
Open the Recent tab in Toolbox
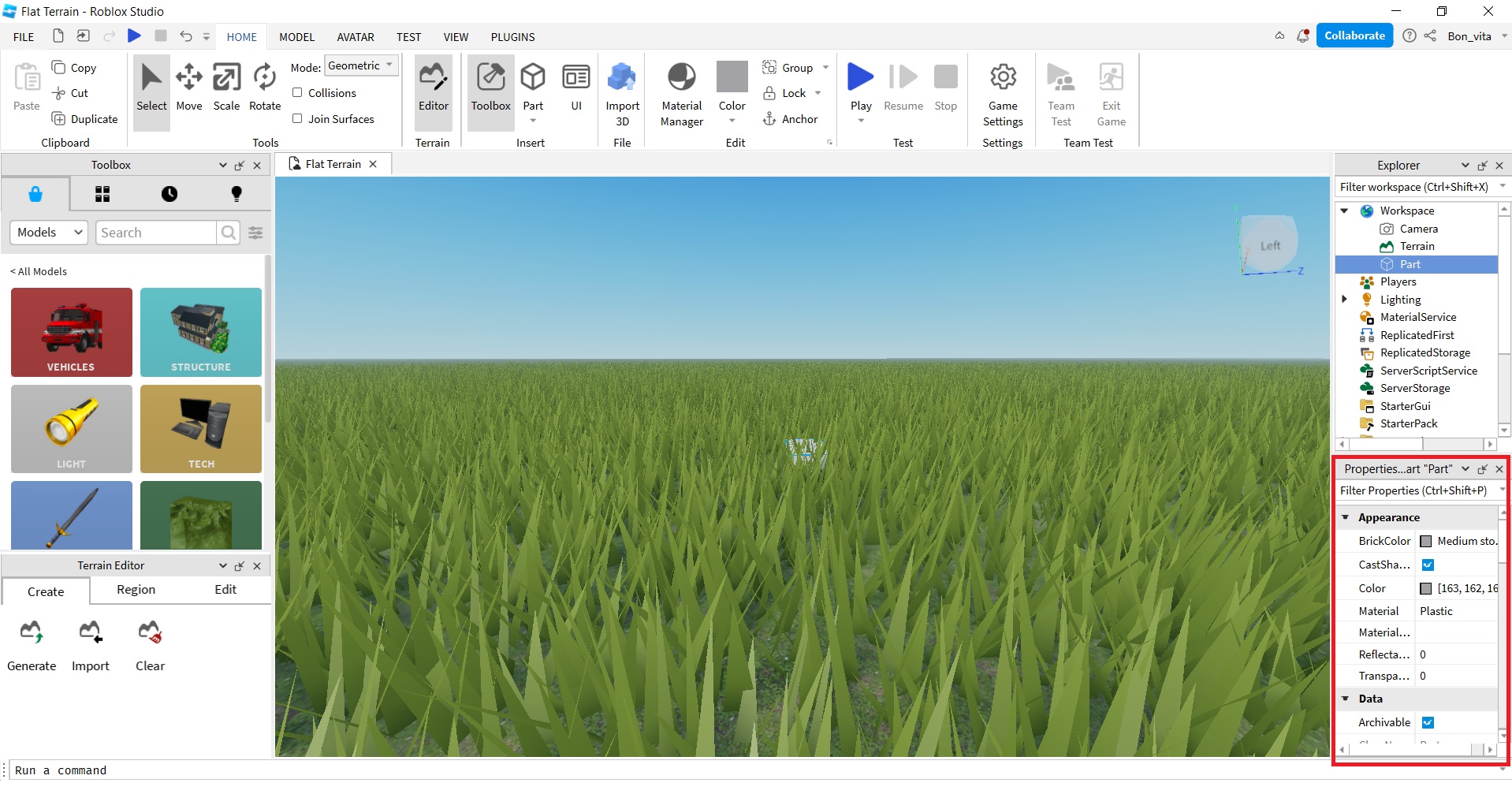point(169,194)
